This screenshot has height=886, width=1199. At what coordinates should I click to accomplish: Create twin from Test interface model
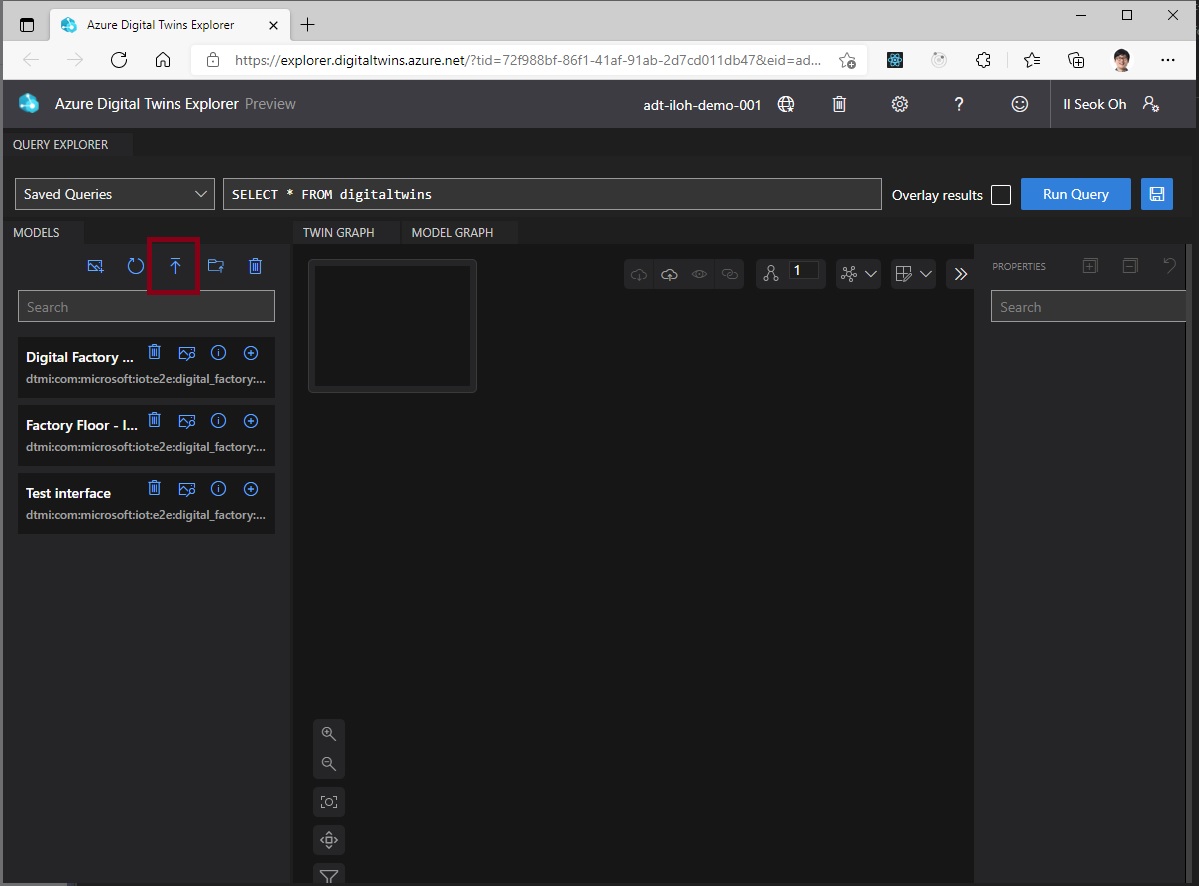[251, 488]
